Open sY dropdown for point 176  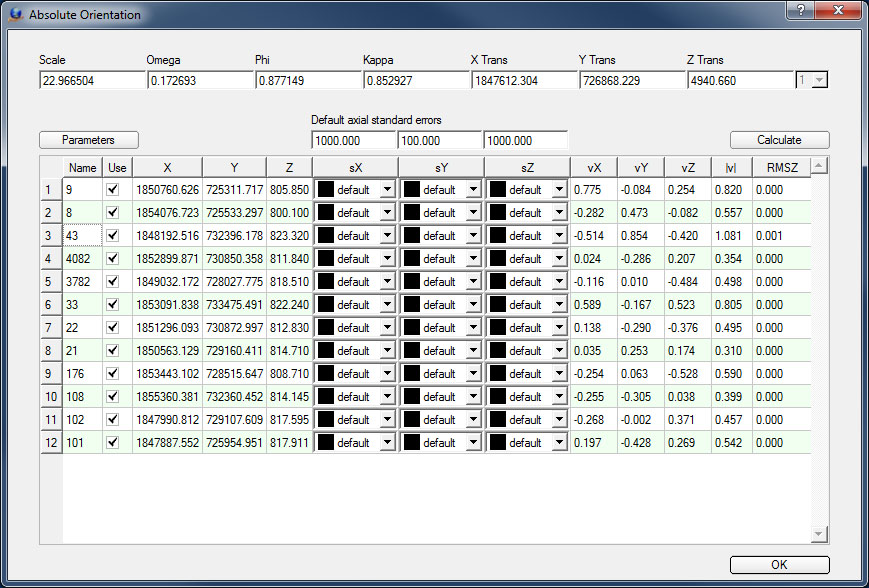[x=473, y=374]
